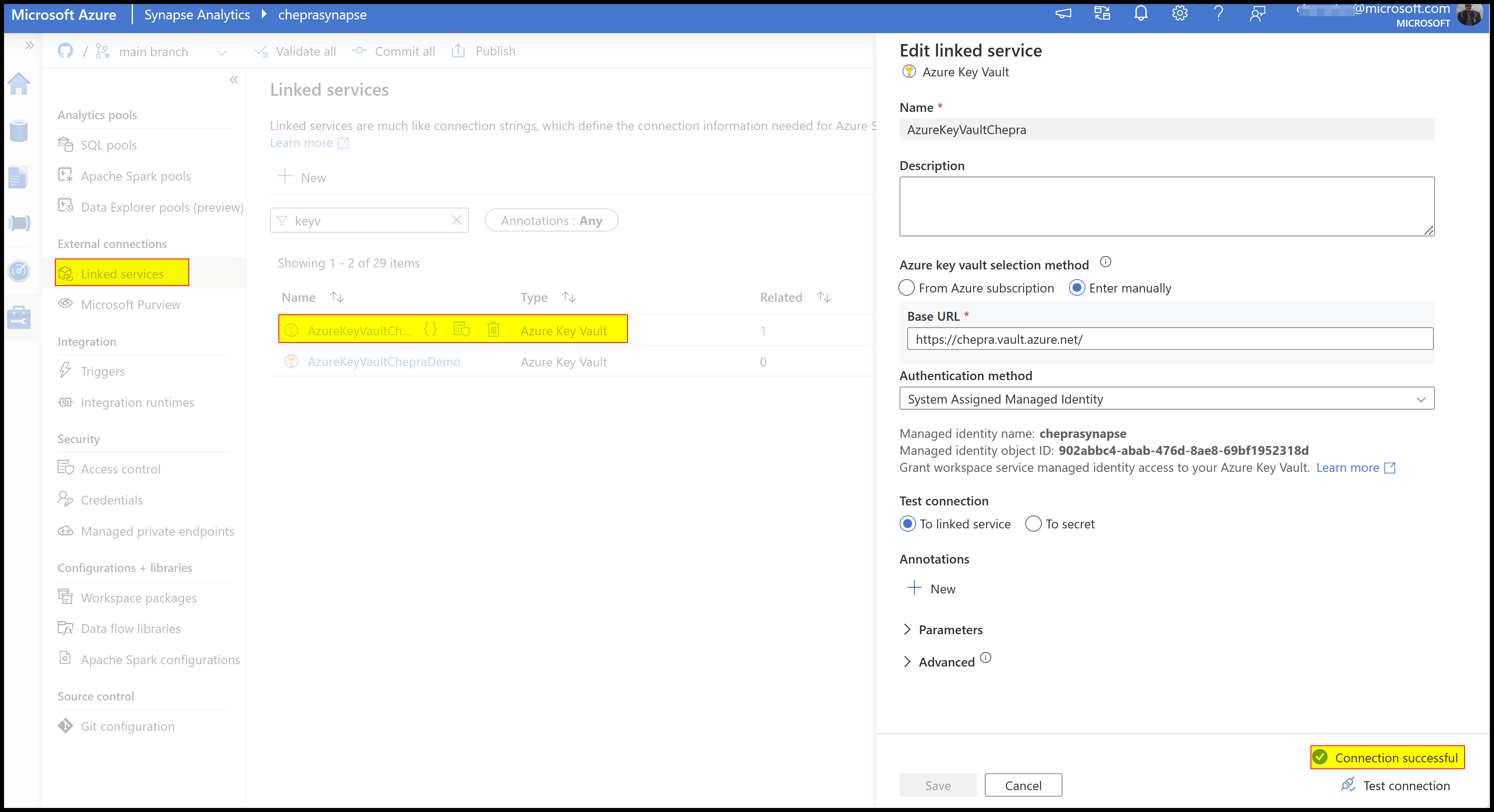Click Publish in toolbar
1494x812 pixels.
(484, 51)
